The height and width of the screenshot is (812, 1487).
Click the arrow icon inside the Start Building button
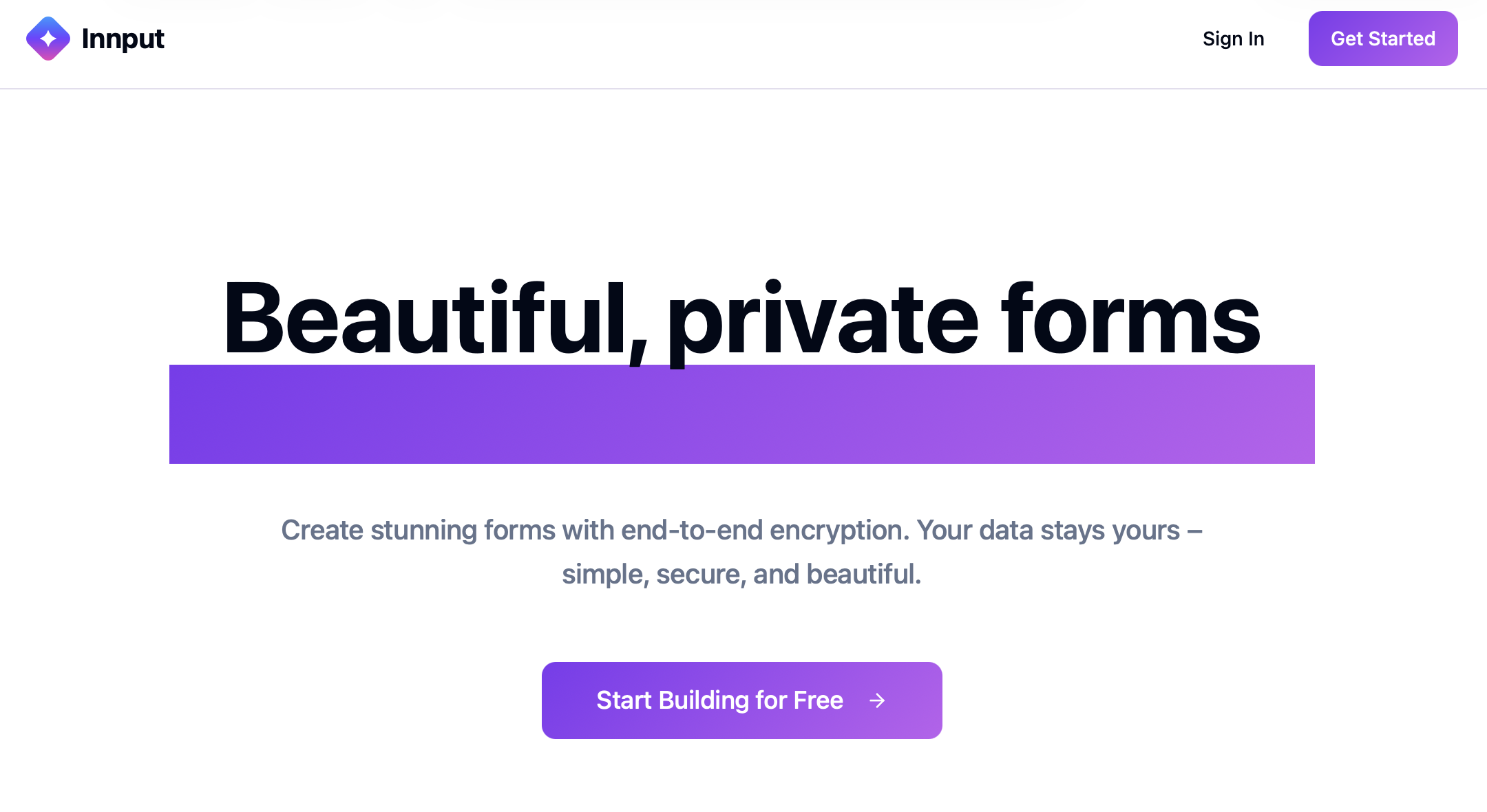pyautogui.click(x=876, y=701)
